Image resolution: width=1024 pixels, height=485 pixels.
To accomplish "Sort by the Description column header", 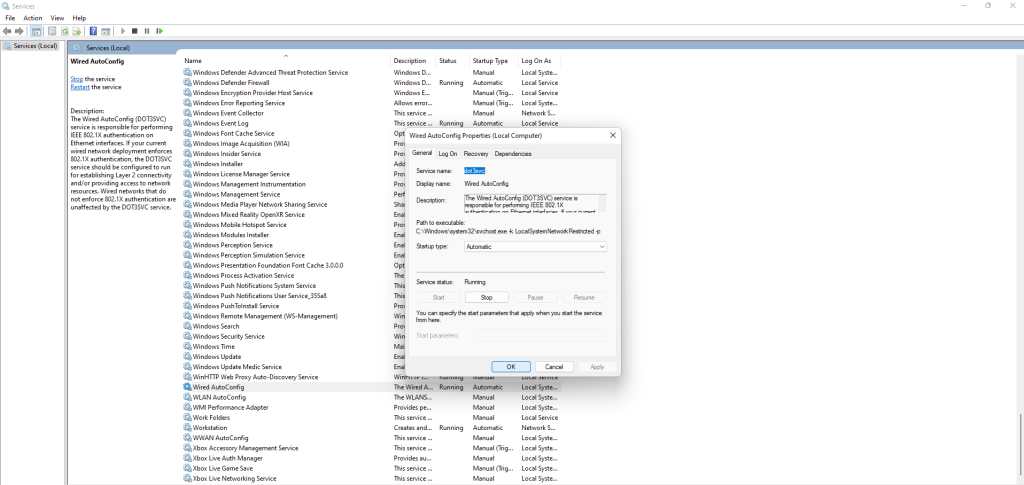I will tap(413, 61).
